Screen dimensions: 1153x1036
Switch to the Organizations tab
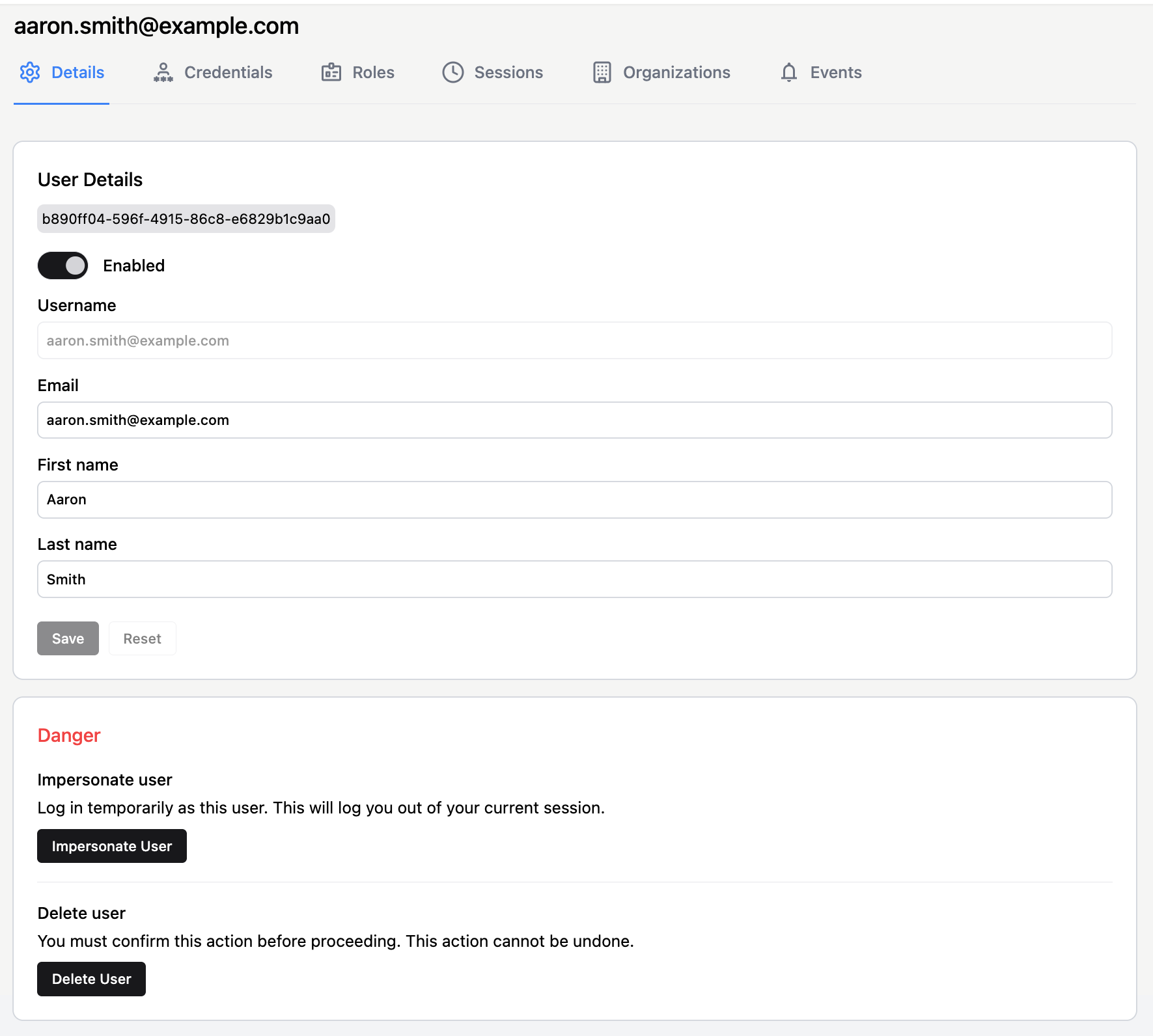[x=677, y=72]
